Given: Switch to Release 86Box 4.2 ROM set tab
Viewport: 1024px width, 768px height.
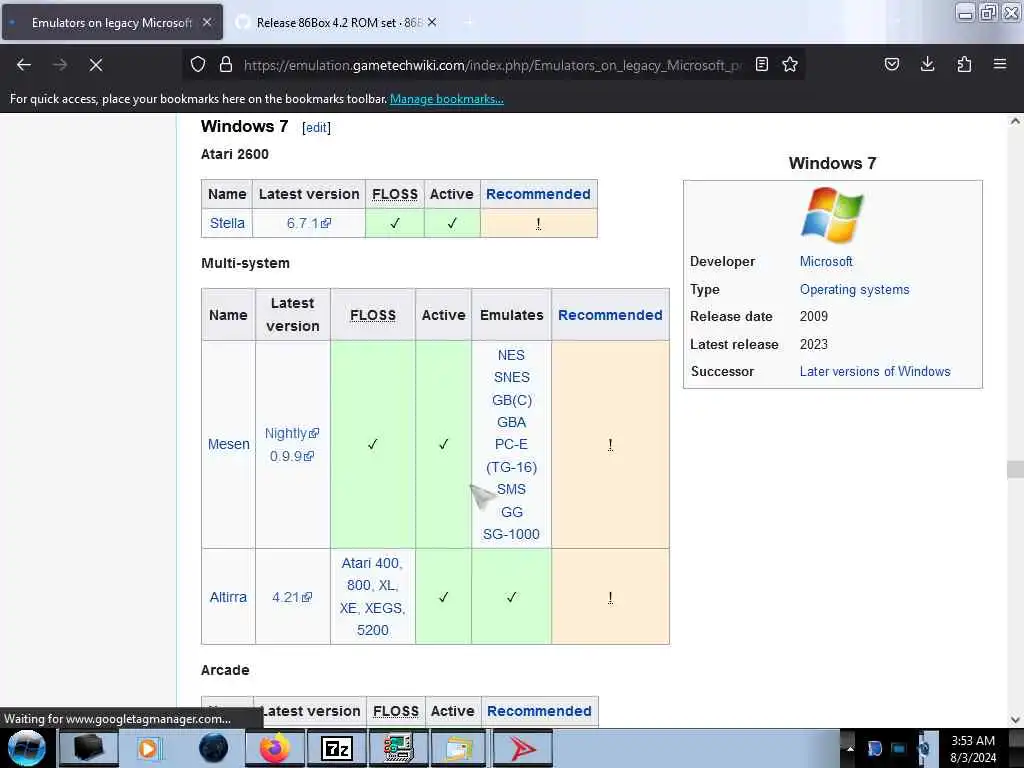Looking at the screenshot, I should pos(338,23).
